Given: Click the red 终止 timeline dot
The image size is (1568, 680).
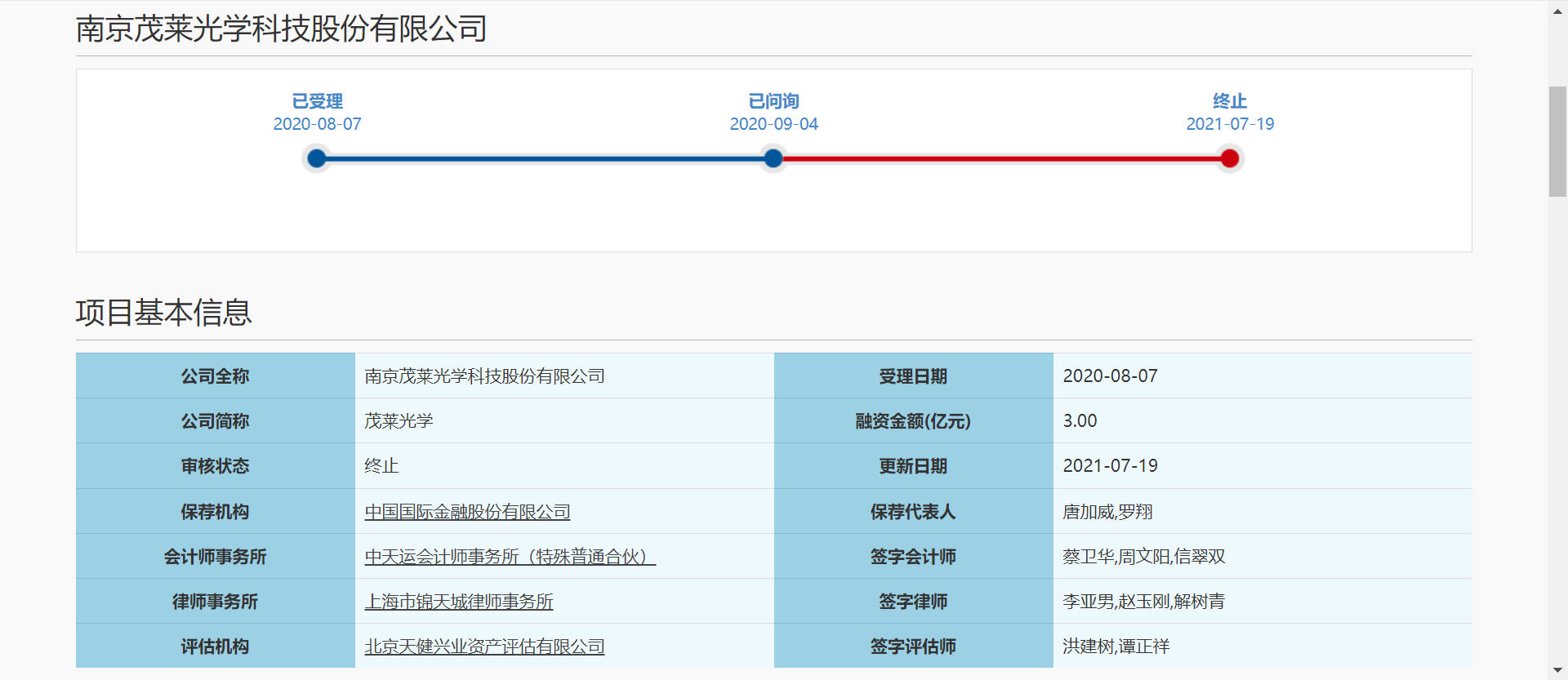Looking at the screenshot, I should (x=1230, y=158).
